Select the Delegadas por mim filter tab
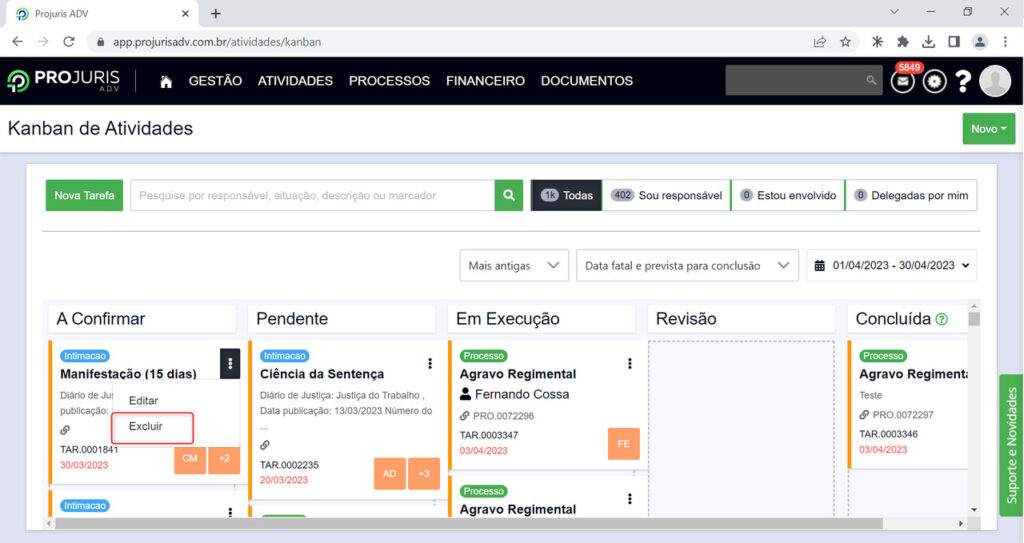 tap(912, 195)
